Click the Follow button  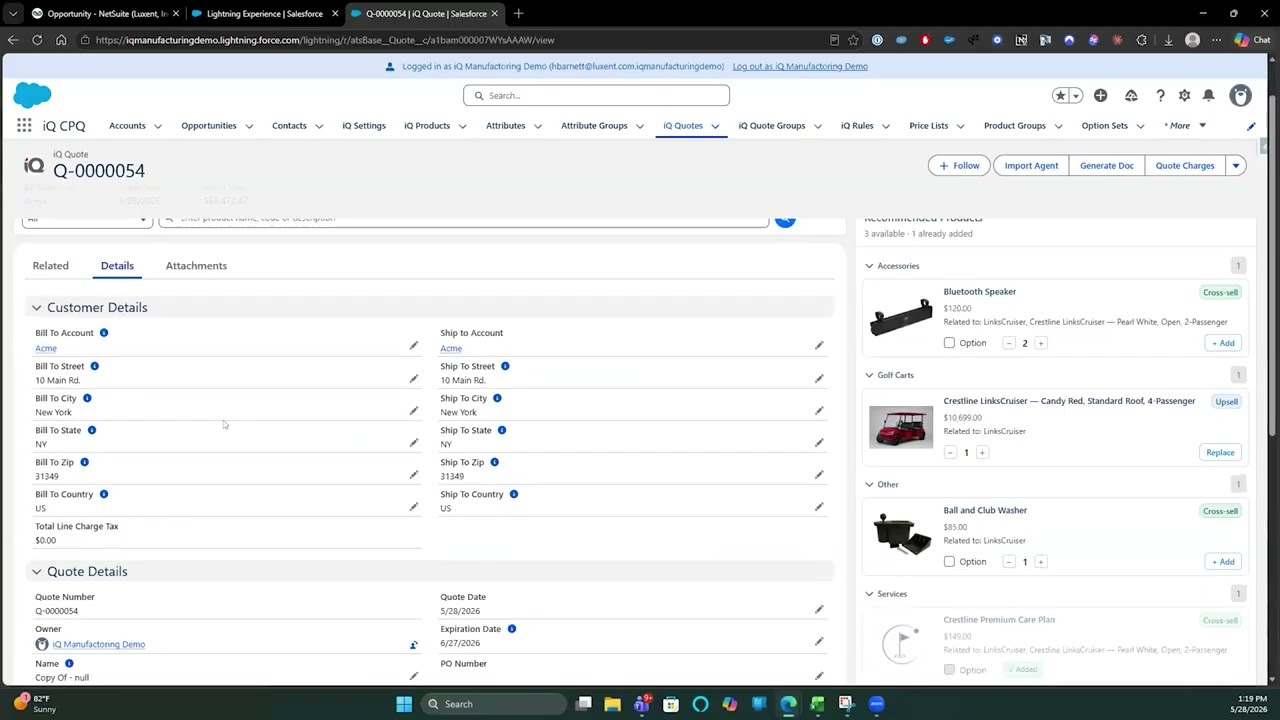click(959, 166)
